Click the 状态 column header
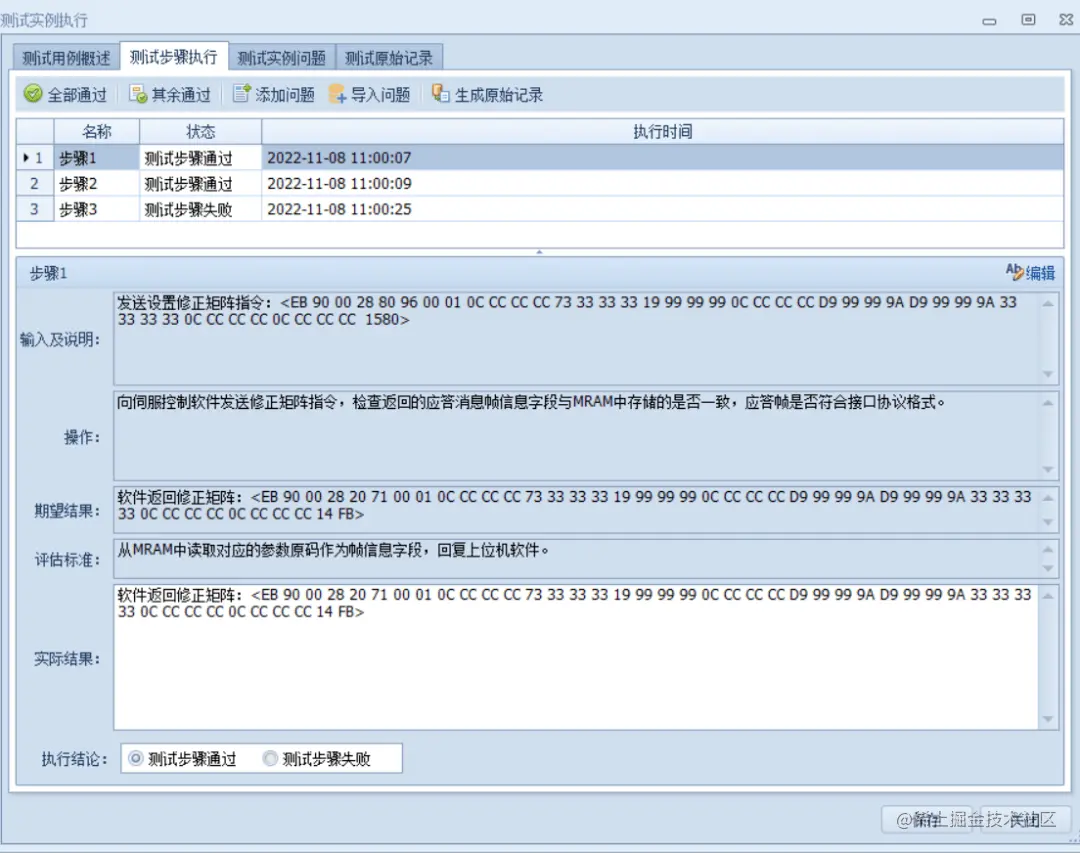The image size is (1080, 853). [x=200, y=132]
